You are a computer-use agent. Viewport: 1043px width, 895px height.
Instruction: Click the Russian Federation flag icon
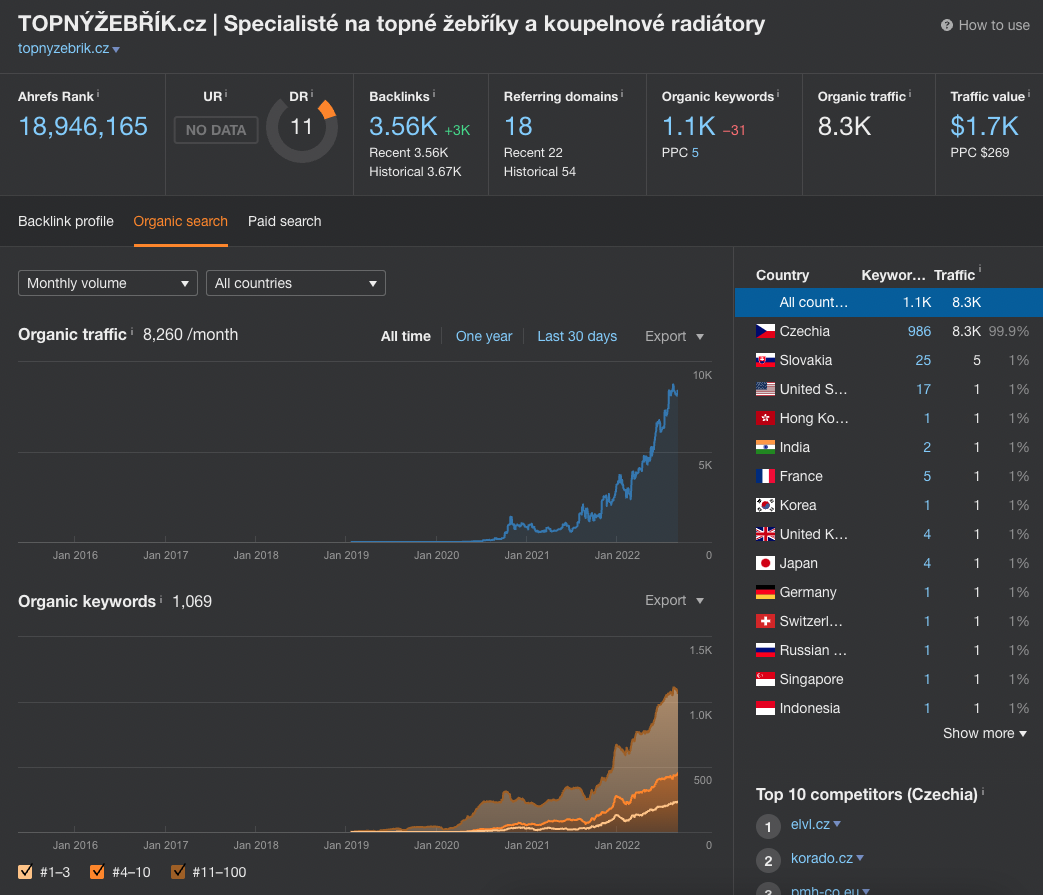pyautogui.click(x=765, y=650)
